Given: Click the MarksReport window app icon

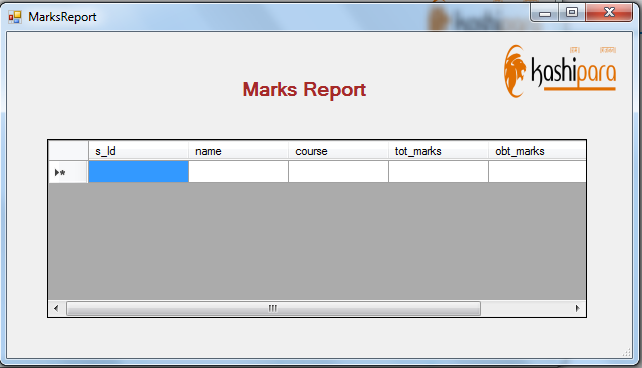Looking at the screenshot, I should coord(15,17).
